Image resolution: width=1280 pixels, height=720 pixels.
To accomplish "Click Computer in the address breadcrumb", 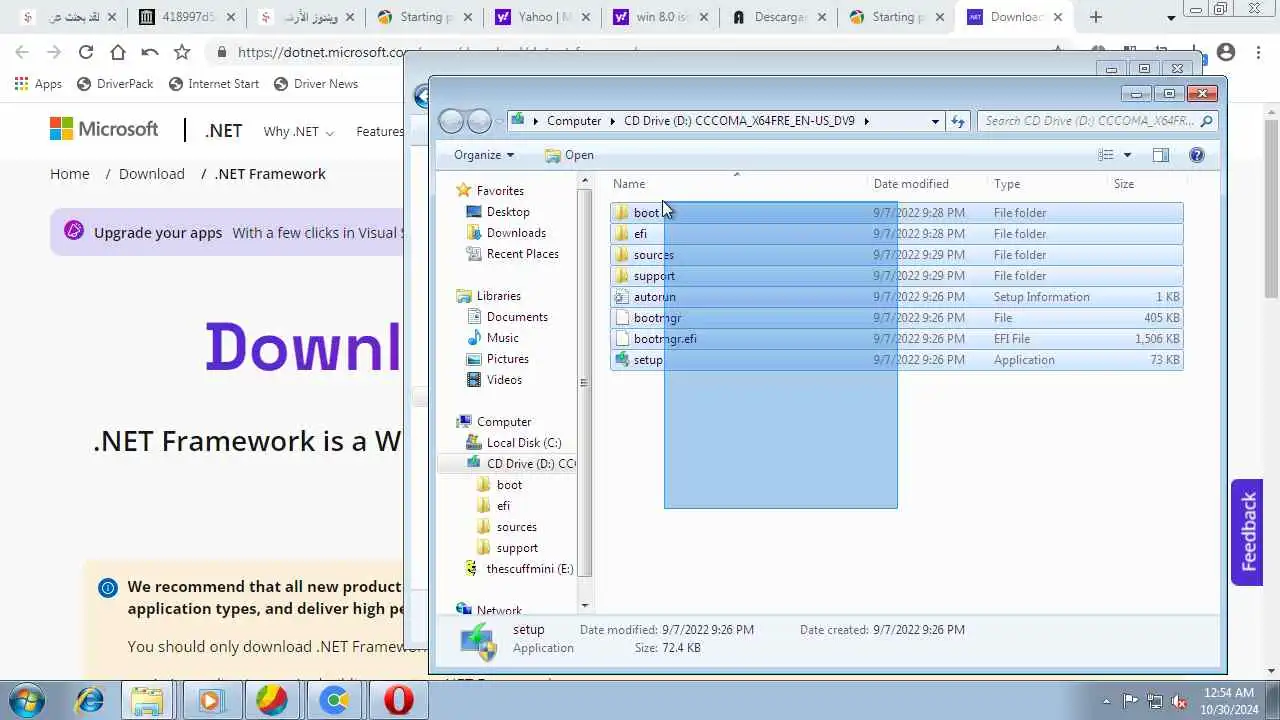I will 574,121.
